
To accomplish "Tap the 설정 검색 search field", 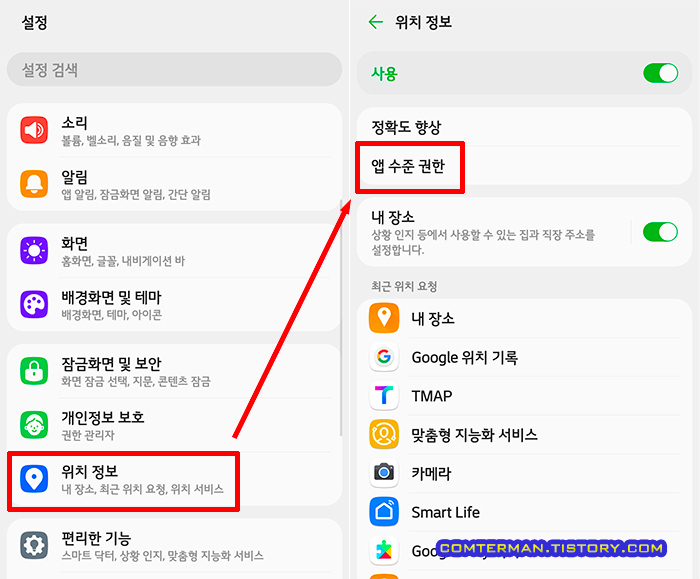I will (175, 69).
